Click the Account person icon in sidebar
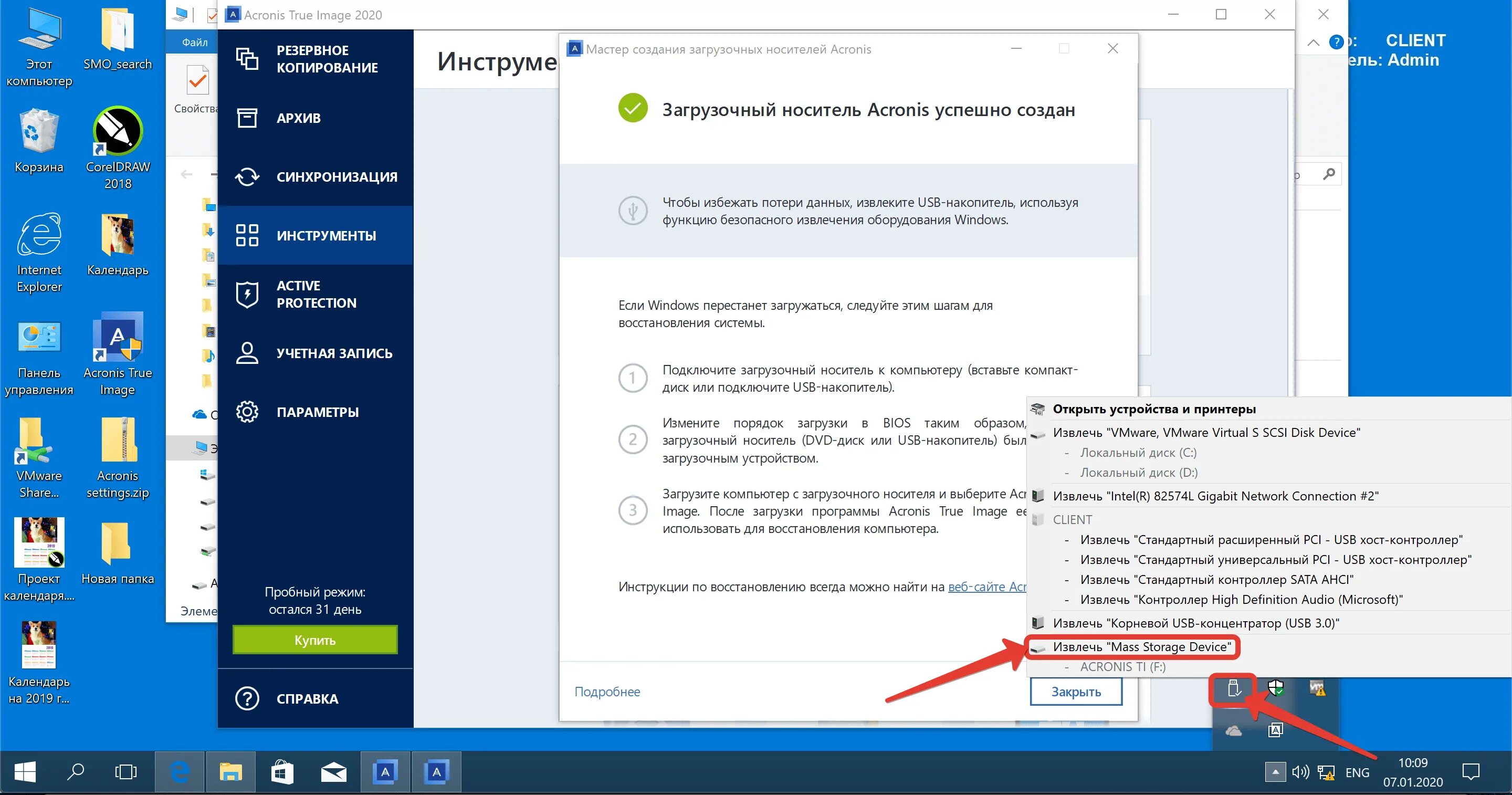This screenshot has width=1512, height=795. [247, 353]
